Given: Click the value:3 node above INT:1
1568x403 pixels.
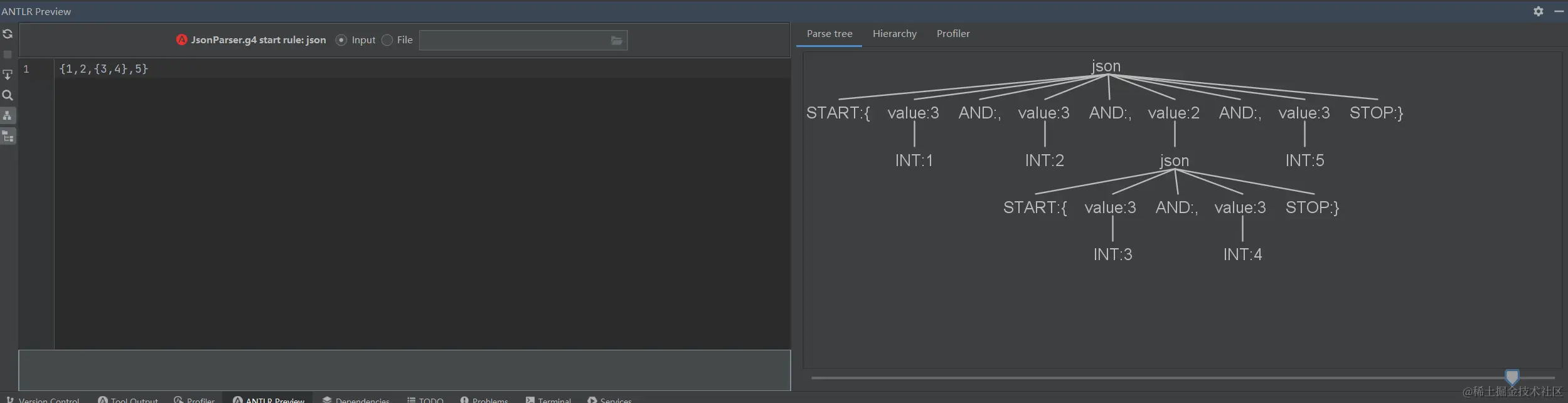Looking at the screenshot, I should pos(913,113).
